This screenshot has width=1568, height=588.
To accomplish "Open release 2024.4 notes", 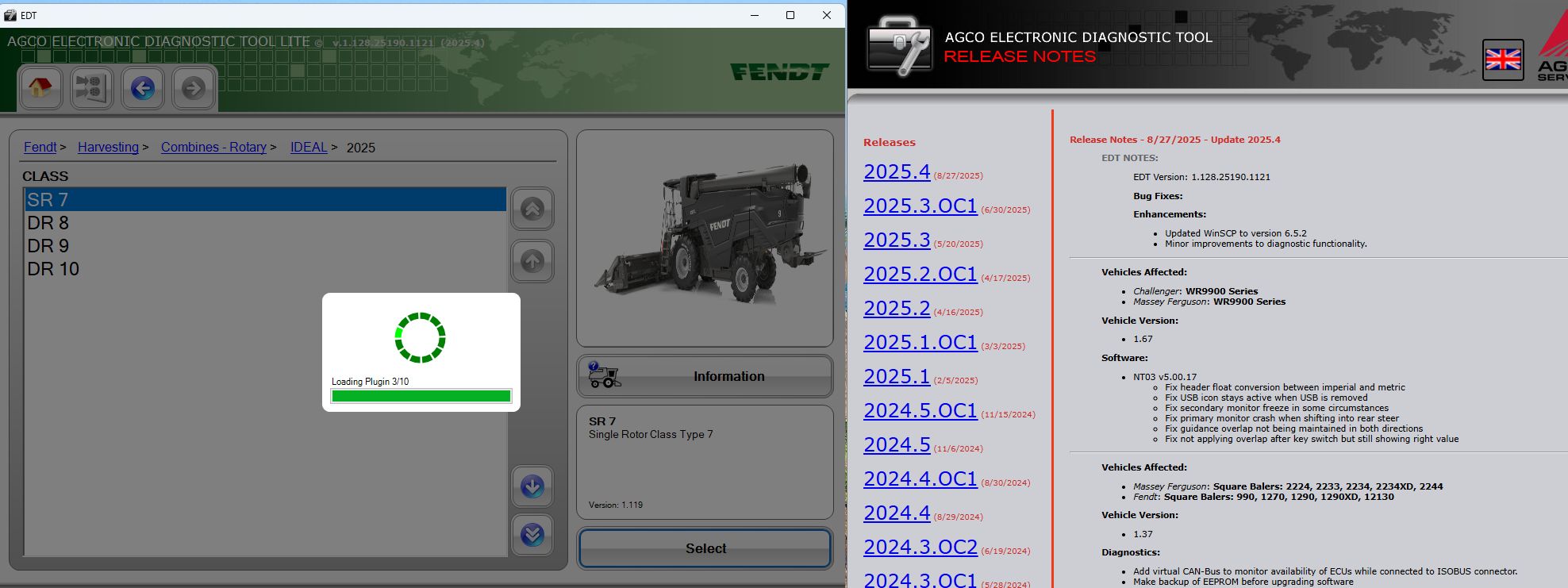I will (x=897, y=513).
